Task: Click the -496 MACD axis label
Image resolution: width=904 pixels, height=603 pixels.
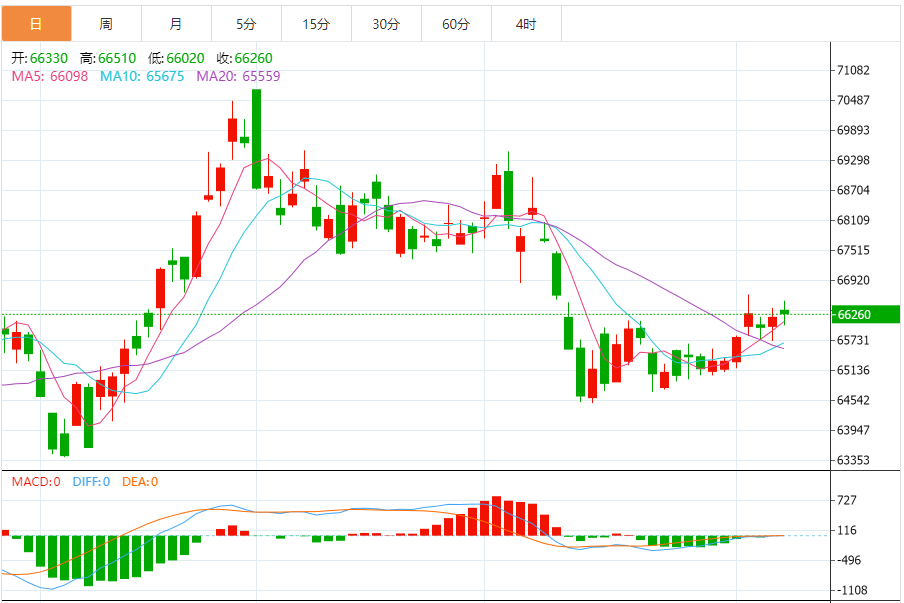Action: (849, 560)
